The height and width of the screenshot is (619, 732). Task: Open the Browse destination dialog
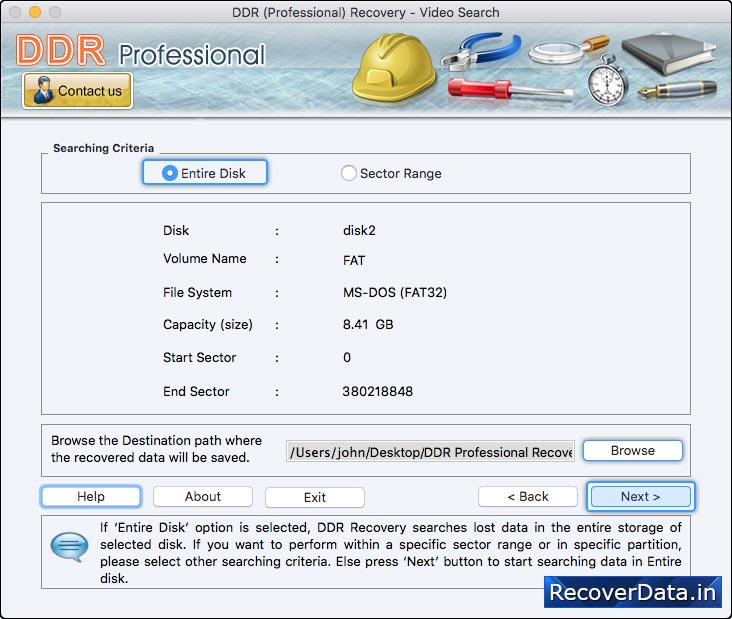pyautogui.click(x=633, y=450)
